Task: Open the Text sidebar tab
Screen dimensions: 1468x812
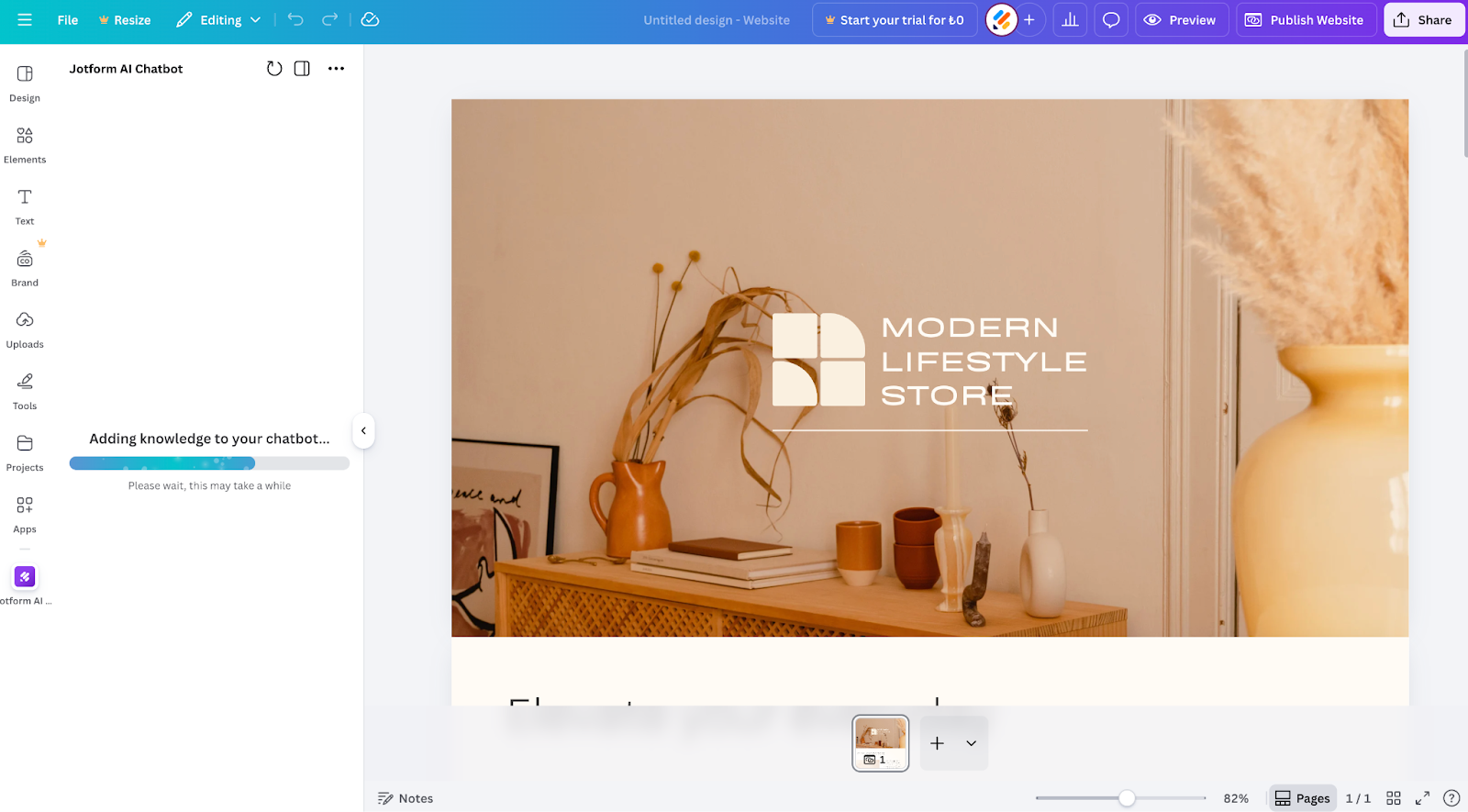Action: [x=25, y=206]
